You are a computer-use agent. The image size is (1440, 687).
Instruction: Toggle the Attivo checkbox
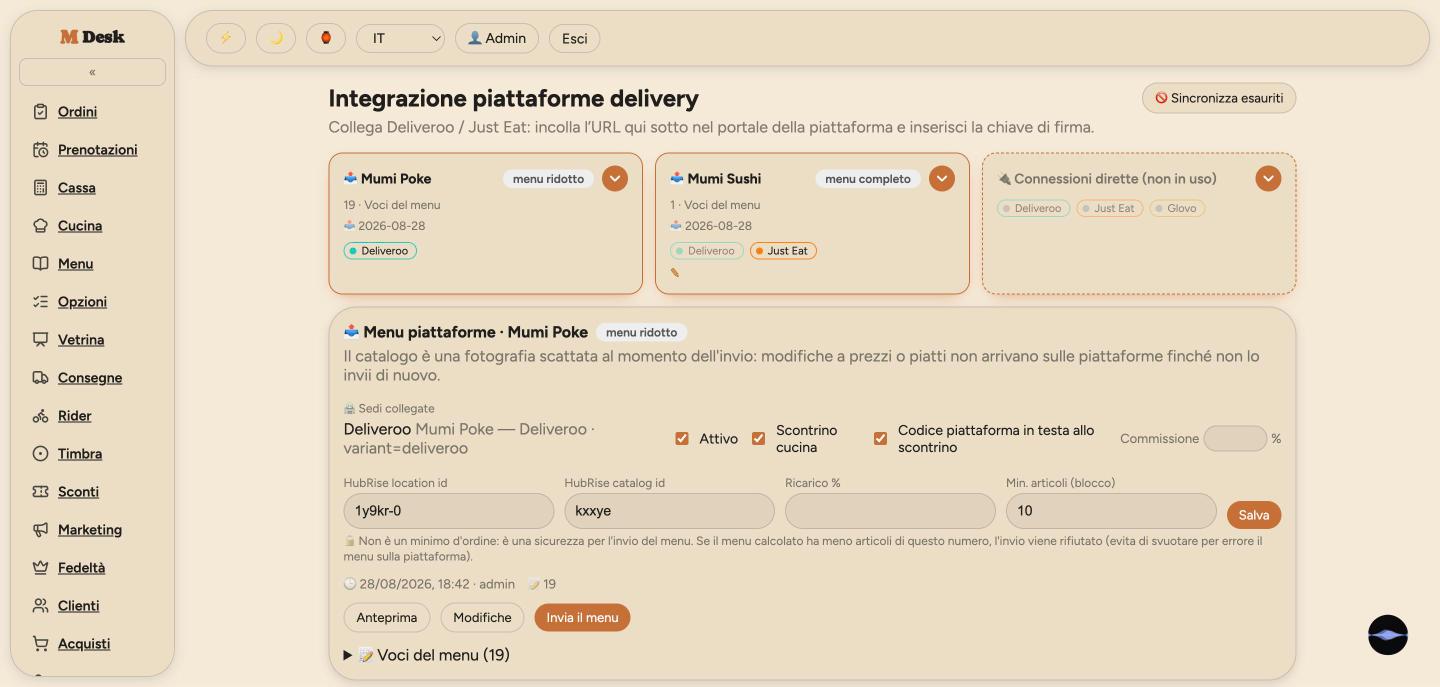click(682, 439)
